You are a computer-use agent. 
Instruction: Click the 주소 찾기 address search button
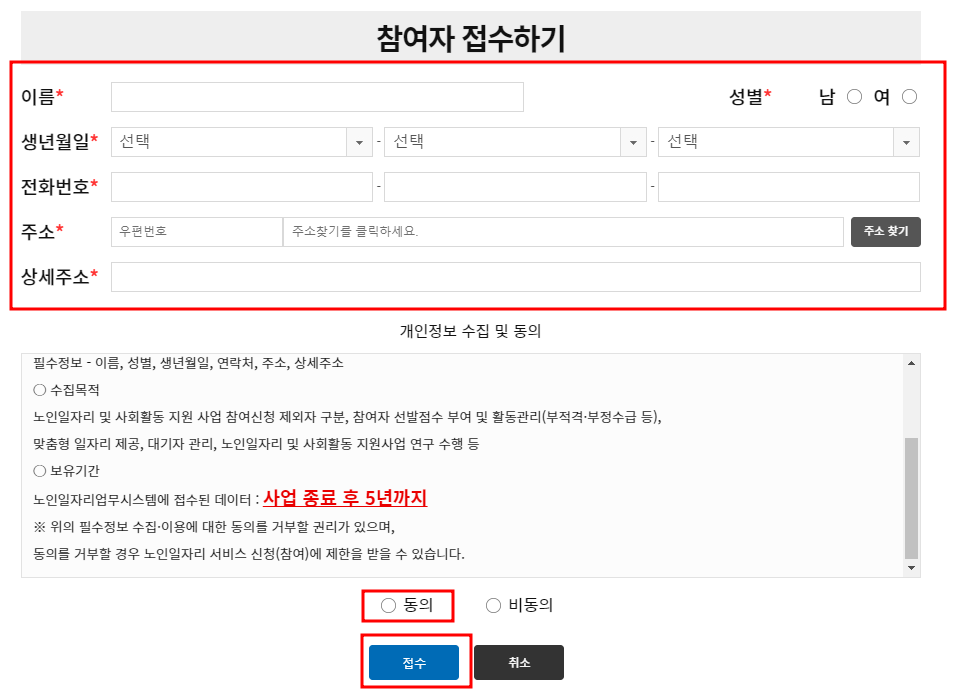pos(885,231)
